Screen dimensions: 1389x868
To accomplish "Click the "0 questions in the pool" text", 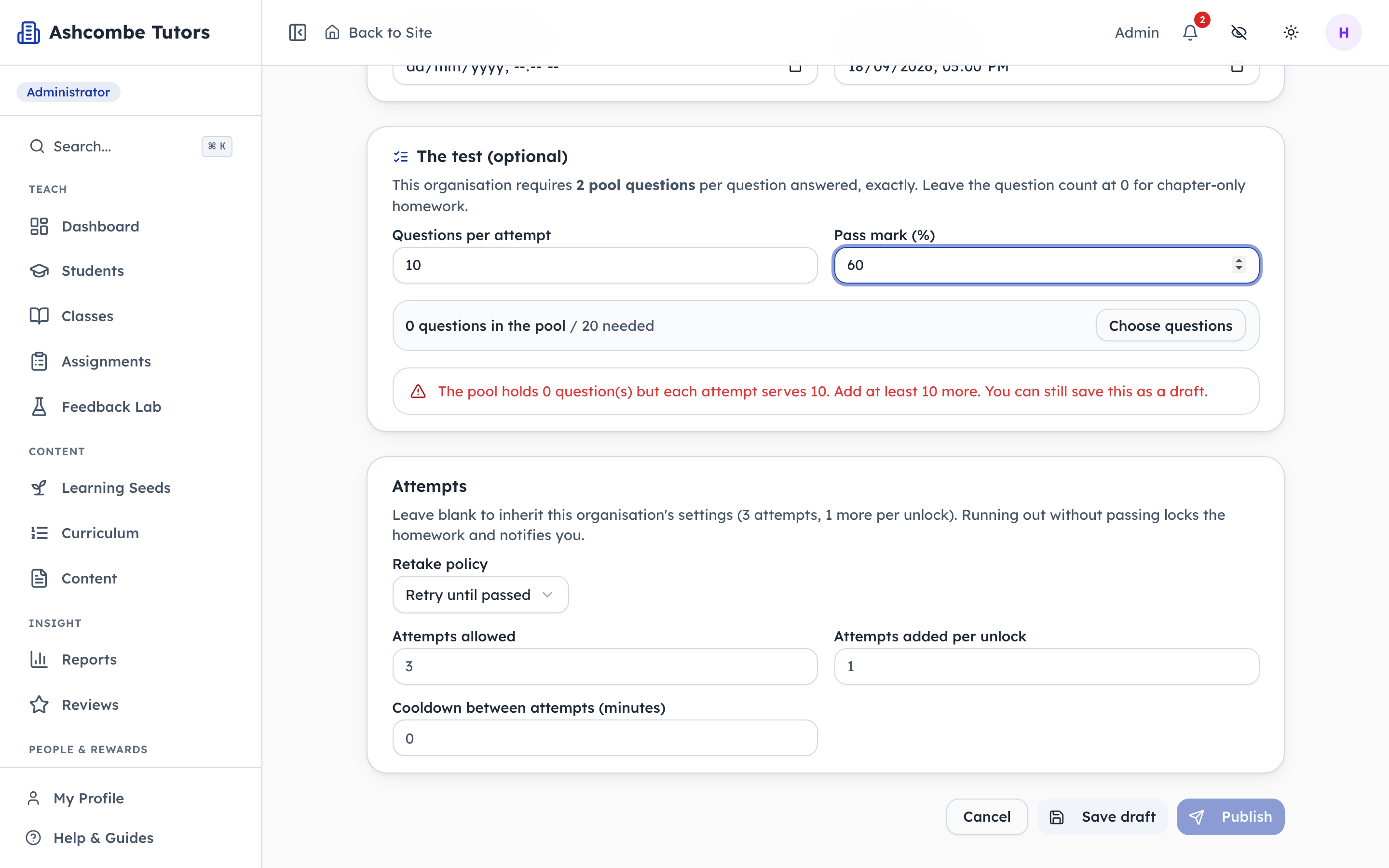I will tap(485, 326).
